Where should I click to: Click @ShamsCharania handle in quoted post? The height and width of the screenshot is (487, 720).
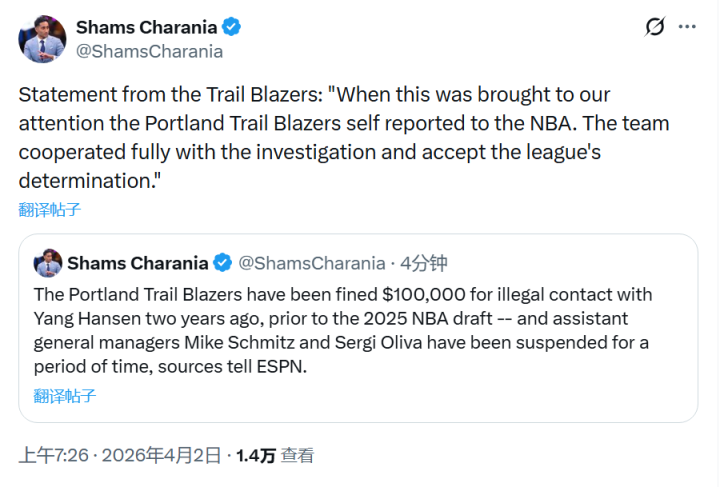(x=311, y=263)
